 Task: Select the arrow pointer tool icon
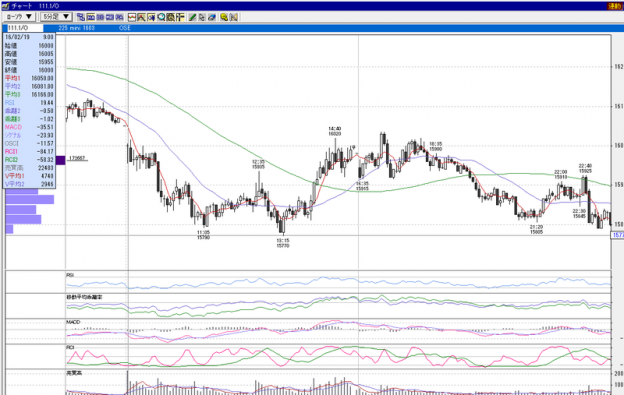(x=202, y=17)
